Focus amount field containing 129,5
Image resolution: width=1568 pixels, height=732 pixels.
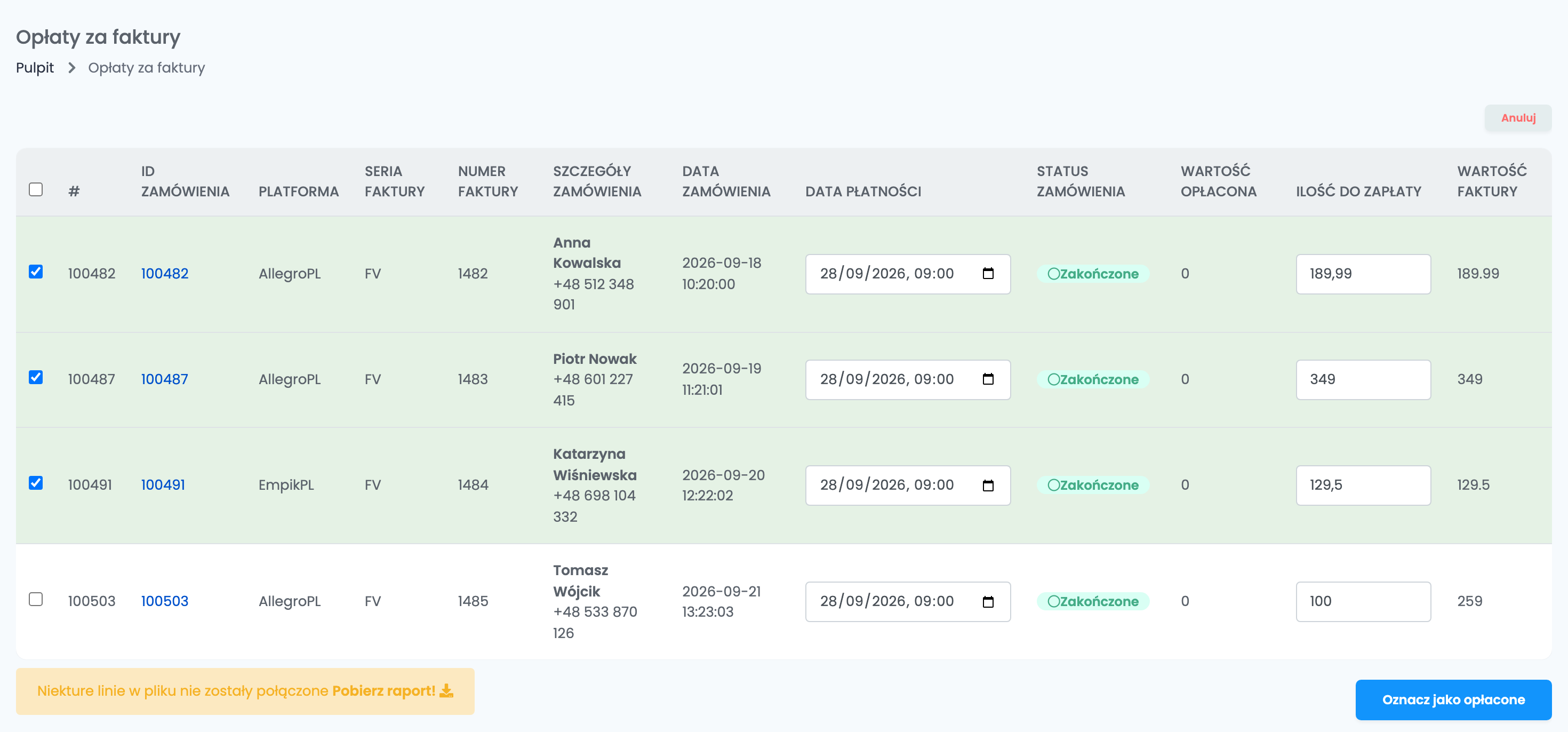coord(1363,485)
